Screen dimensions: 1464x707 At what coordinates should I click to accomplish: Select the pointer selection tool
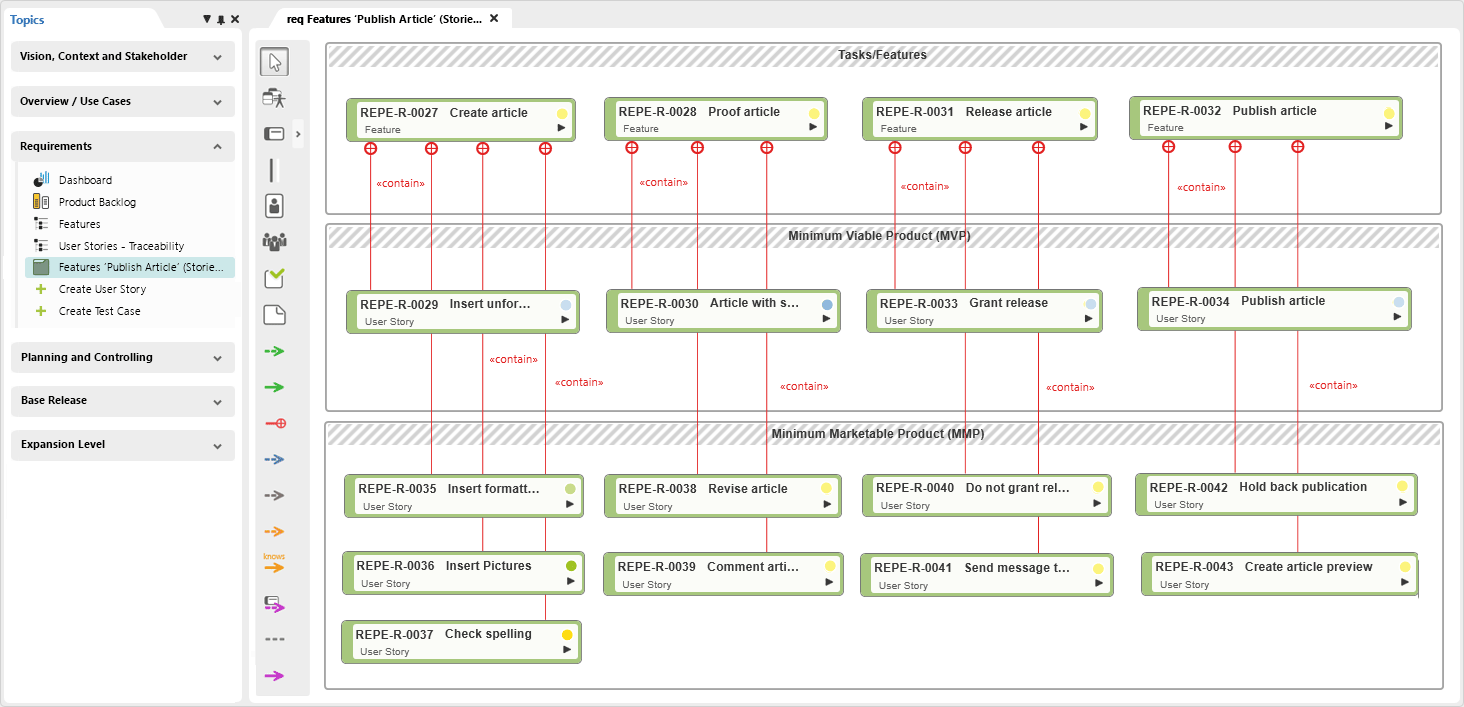275,62
